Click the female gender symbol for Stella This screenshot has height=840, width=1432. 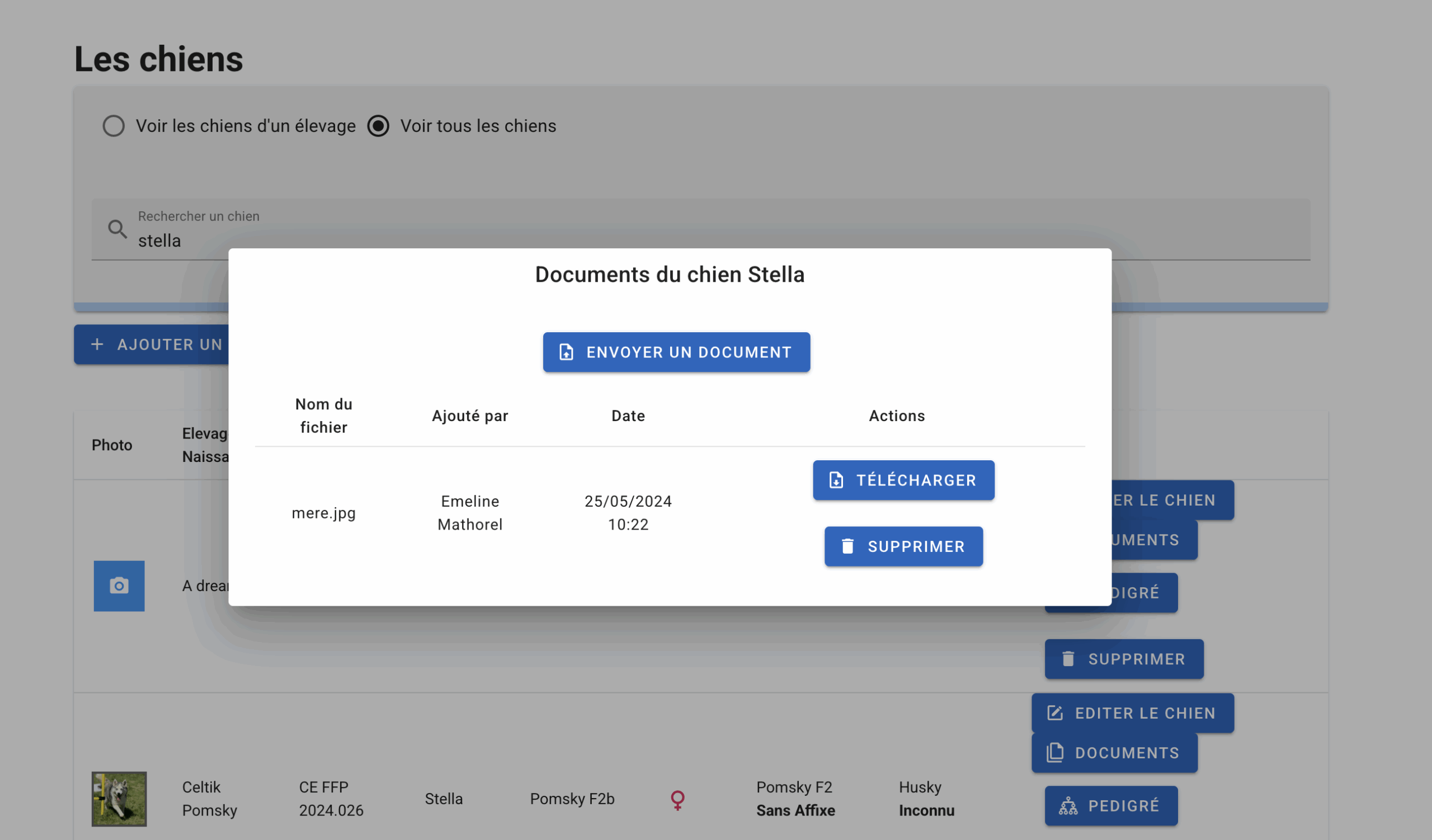(x=677, y=800)
